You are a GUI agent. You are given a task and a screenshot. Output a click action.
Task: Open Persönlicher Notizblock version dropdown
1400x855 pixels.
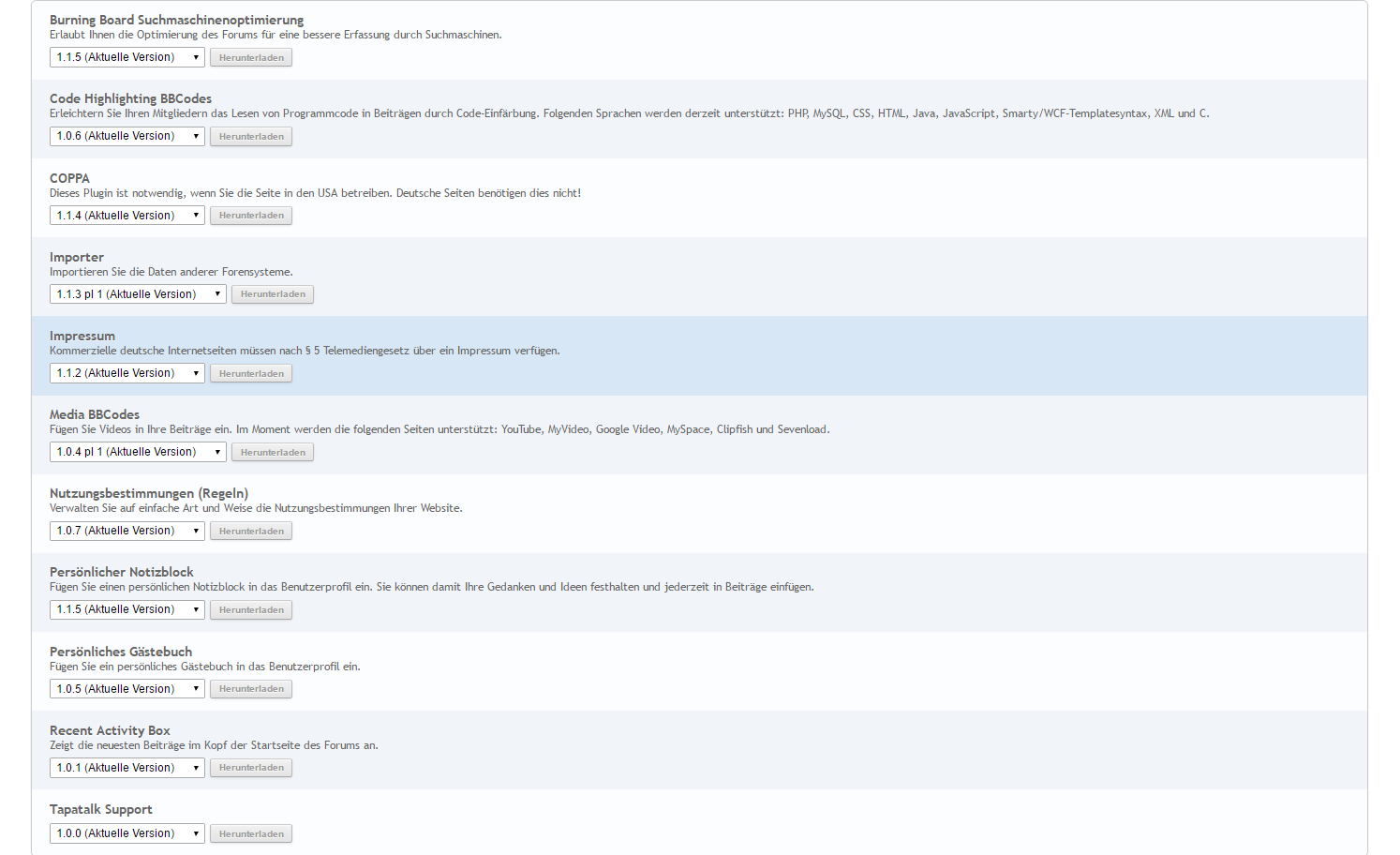[x=127, y=609]
